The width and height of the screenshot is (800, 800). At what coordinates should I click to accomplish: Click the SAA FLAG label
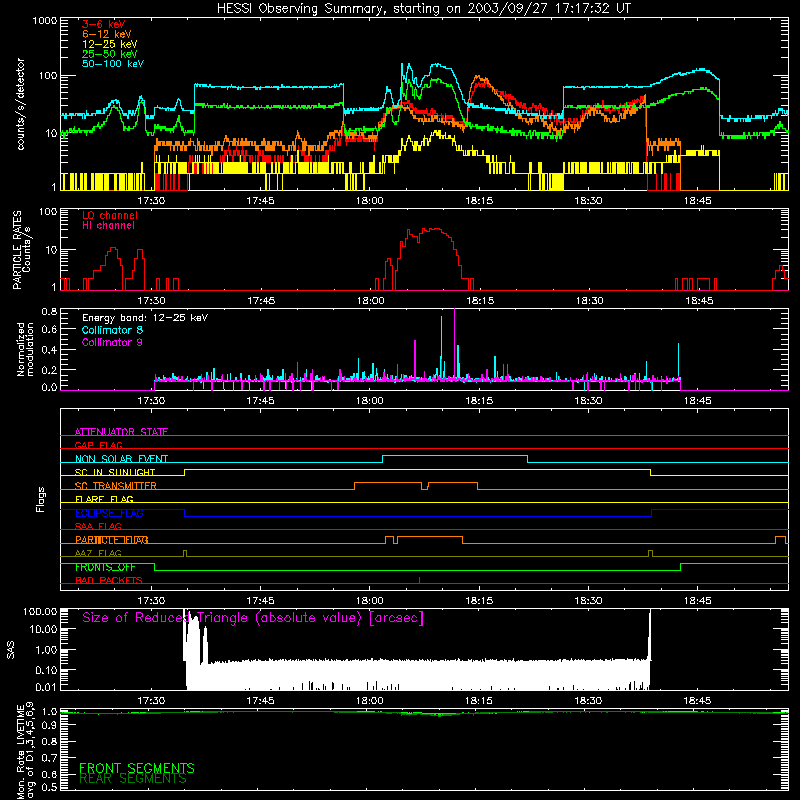pos(98,526)
